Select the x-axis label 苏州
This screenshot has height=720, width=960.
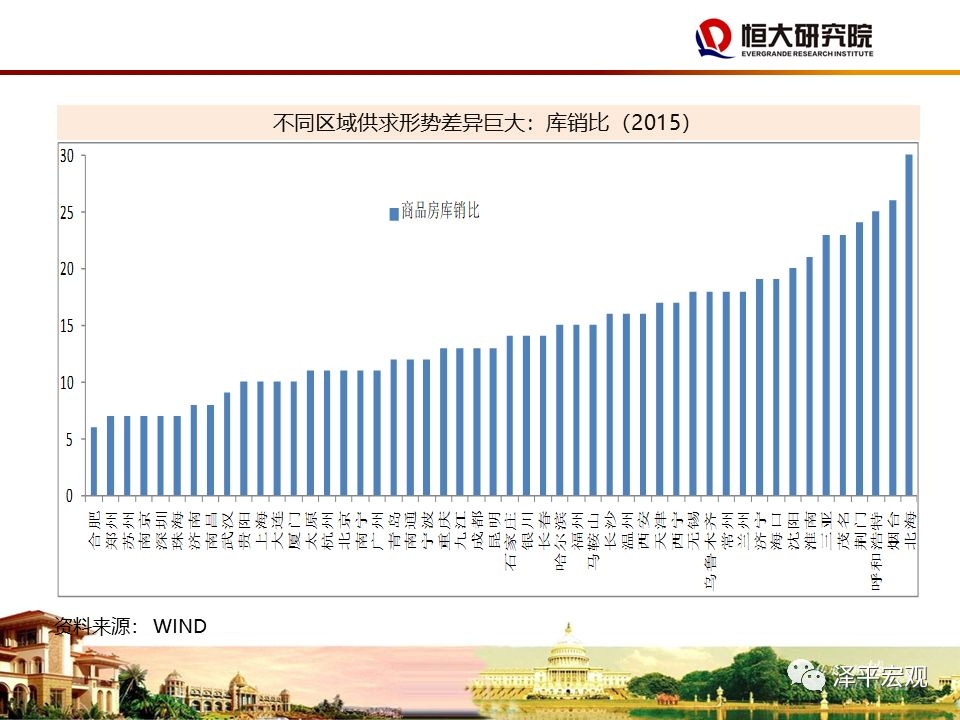[x=127, y=532]
